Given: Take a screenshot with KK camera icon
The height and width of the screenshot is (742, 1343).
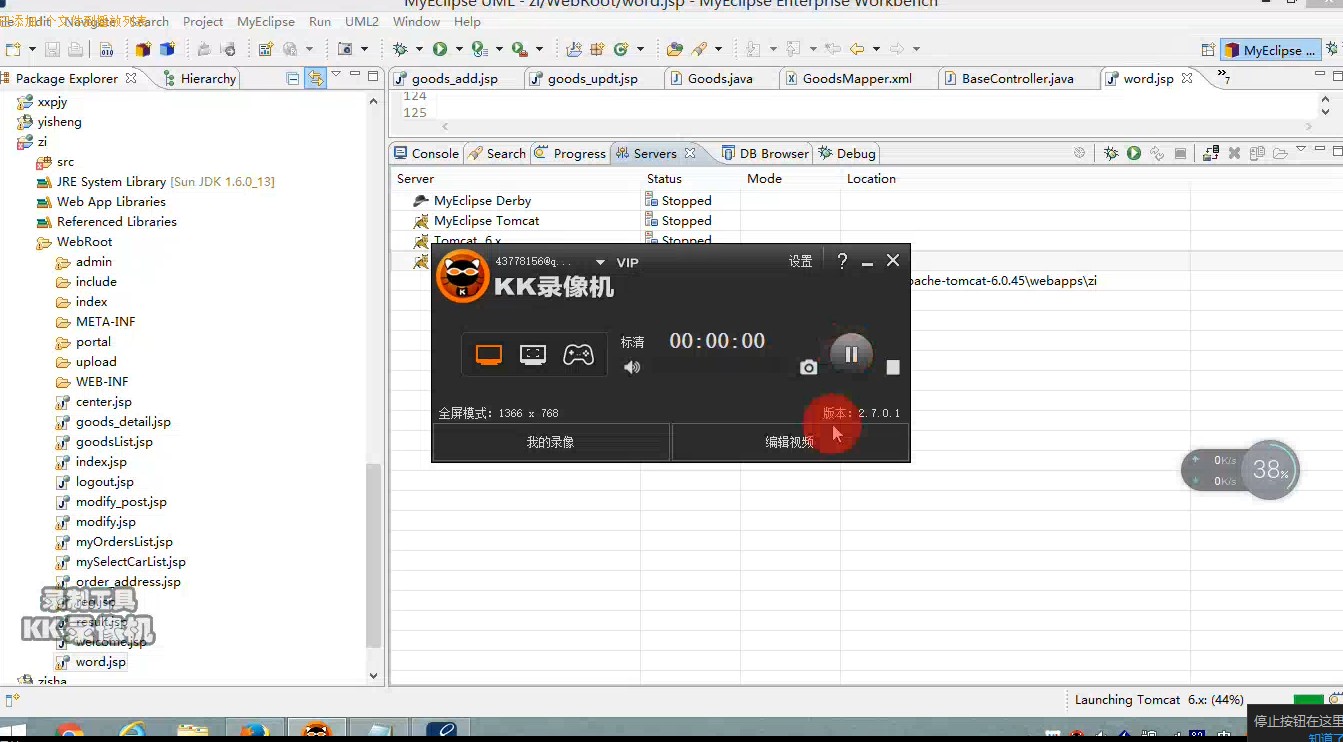Looking at the screenshot, I should click(x=809, y=368).
